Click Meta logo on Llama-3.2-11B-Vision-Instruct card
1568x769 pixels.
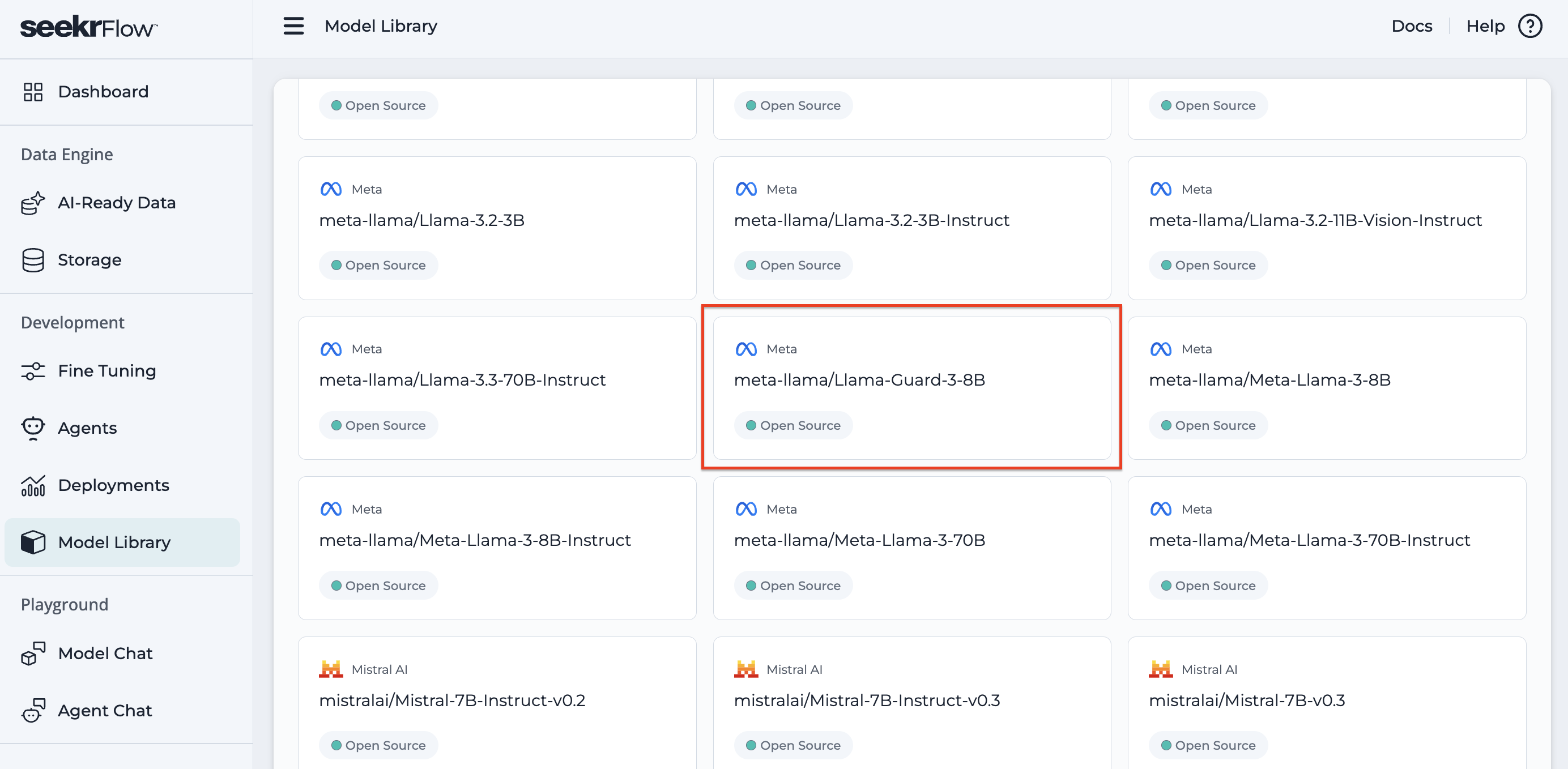1161,189
